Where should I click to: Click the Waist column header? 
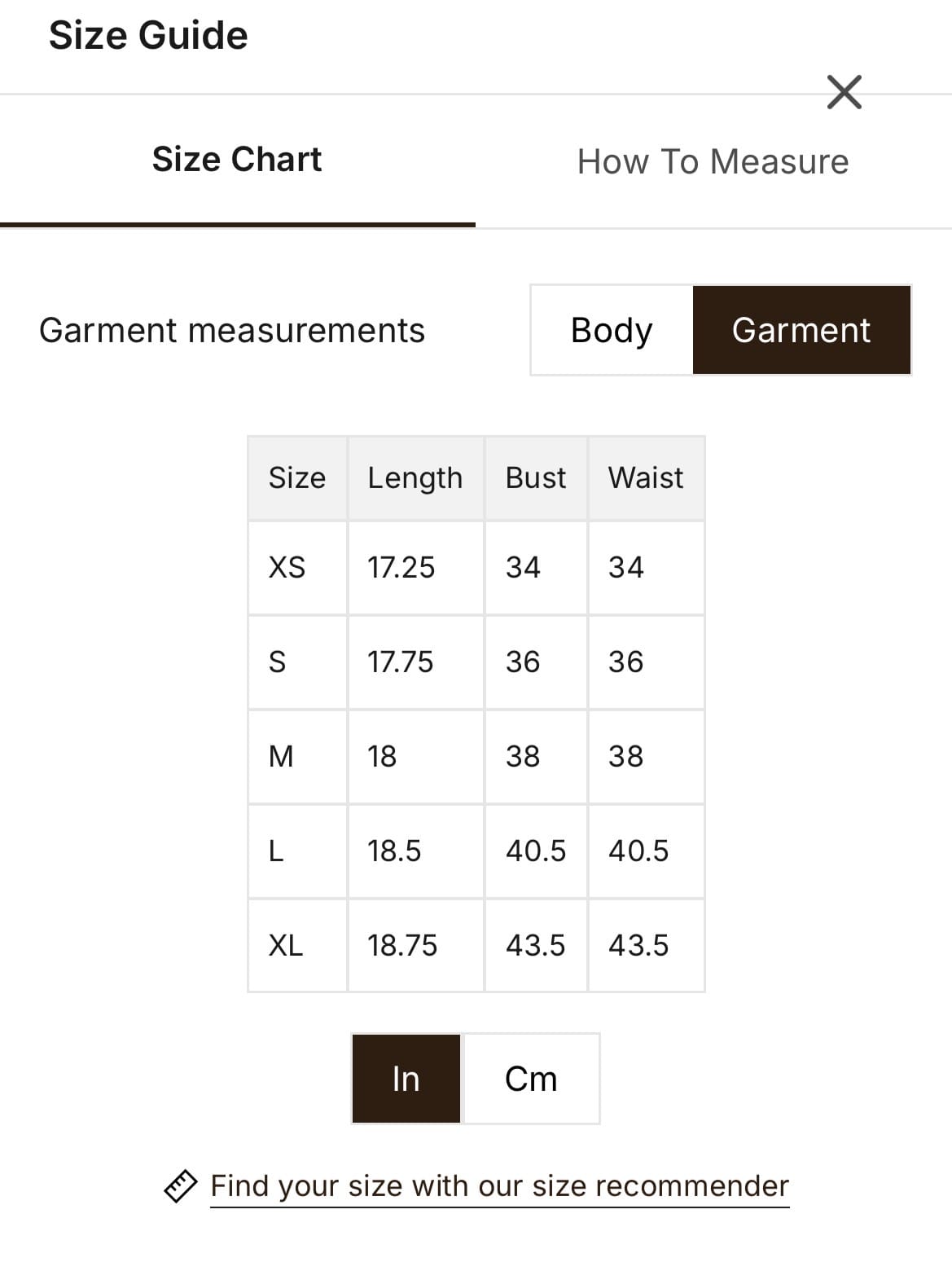646,477
